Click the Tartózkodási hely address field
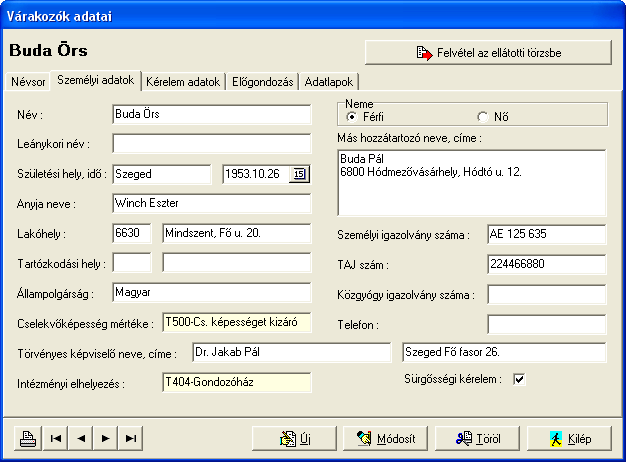Screen dimensions: 626x462 coord(236,263)
